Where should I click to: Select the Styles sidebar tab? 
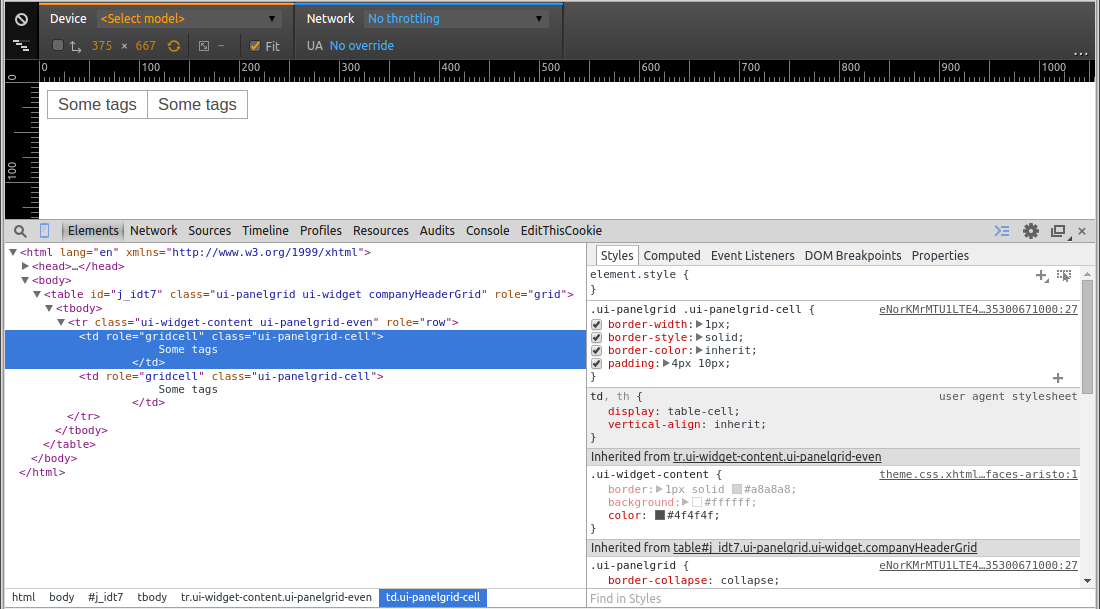[617, 255]
